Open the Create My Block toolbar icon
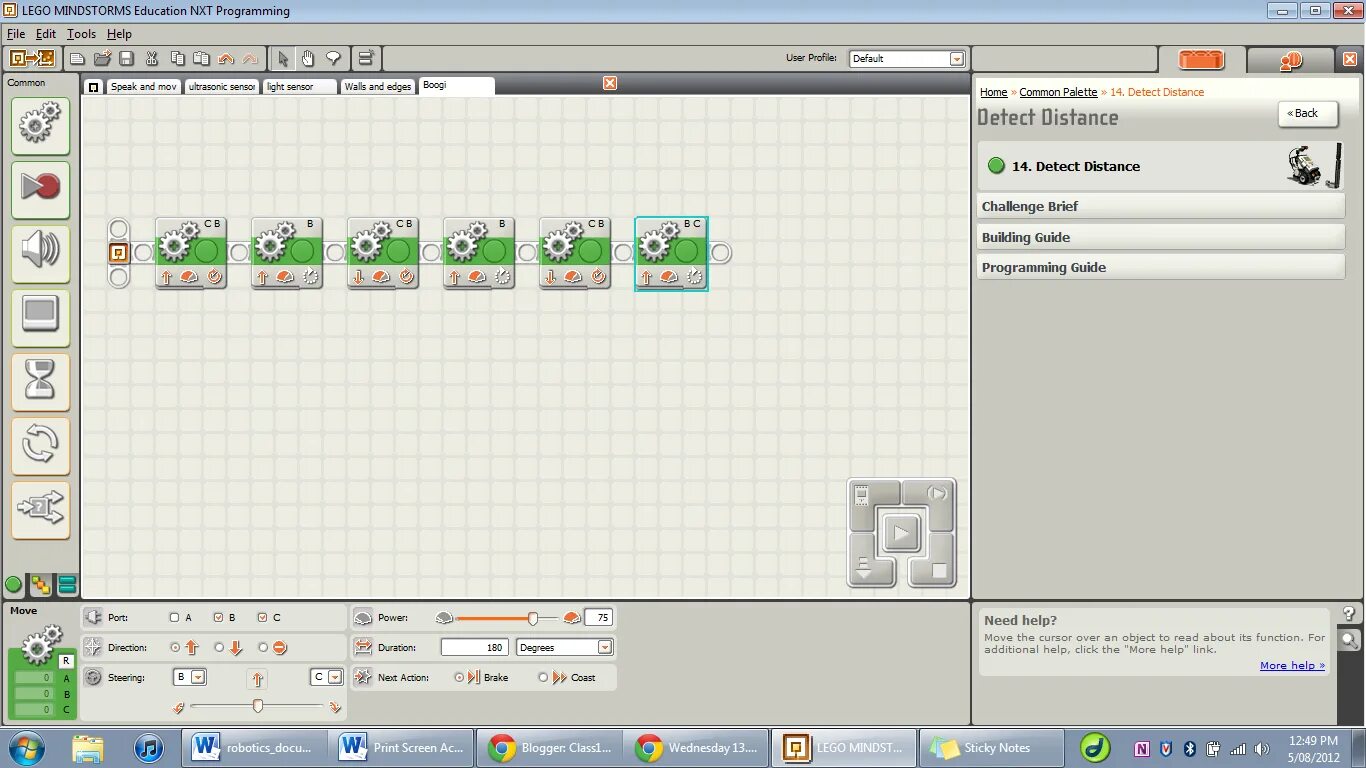1366x768 pixels. click(366, 59)
